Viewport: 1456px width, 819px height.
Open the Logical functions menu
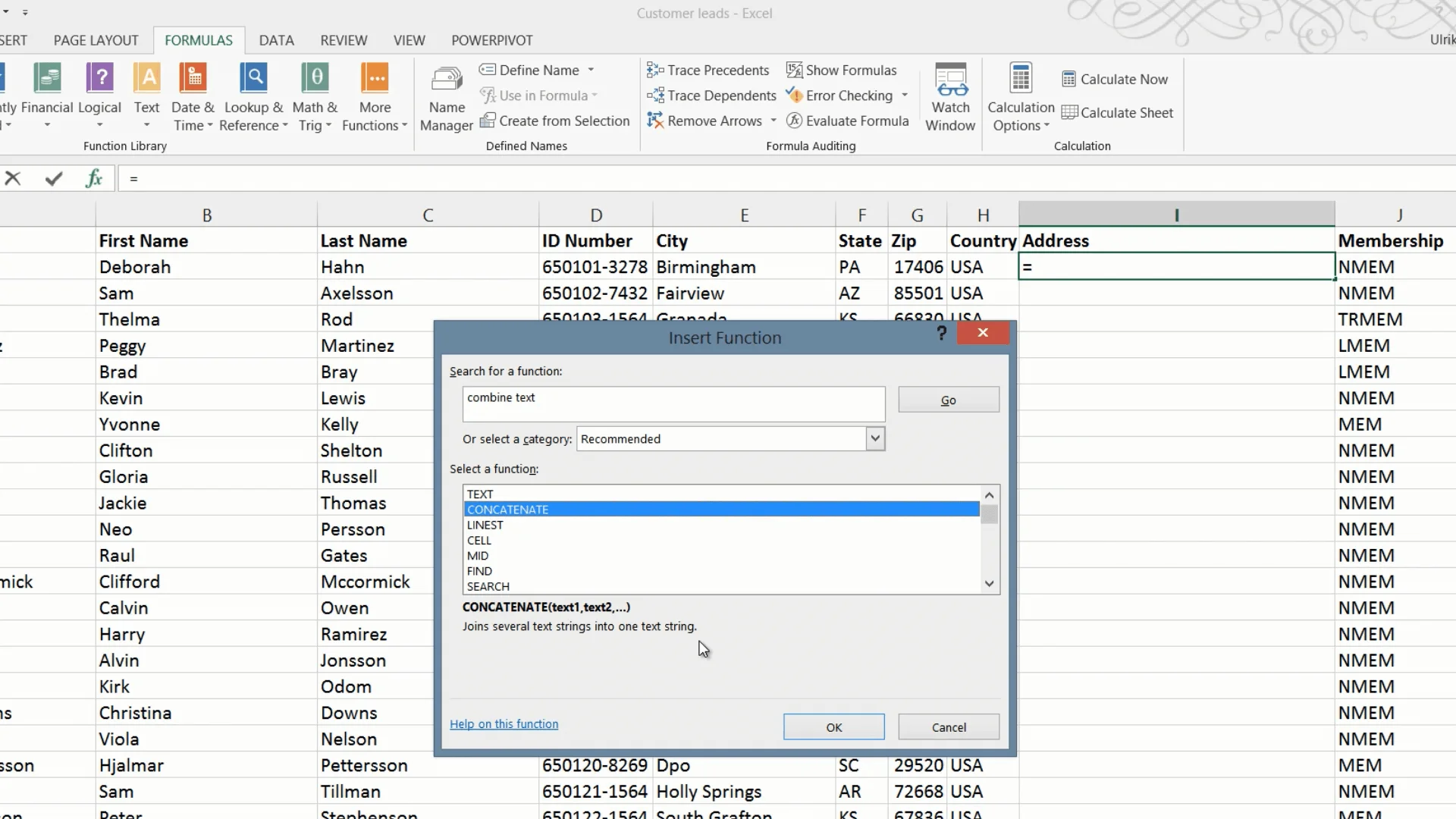[x=99, y=96]
